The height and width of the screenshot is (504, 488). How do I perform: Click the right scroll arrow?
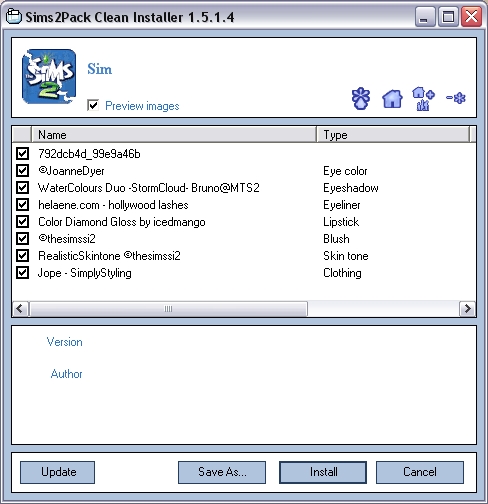[467, 309]
